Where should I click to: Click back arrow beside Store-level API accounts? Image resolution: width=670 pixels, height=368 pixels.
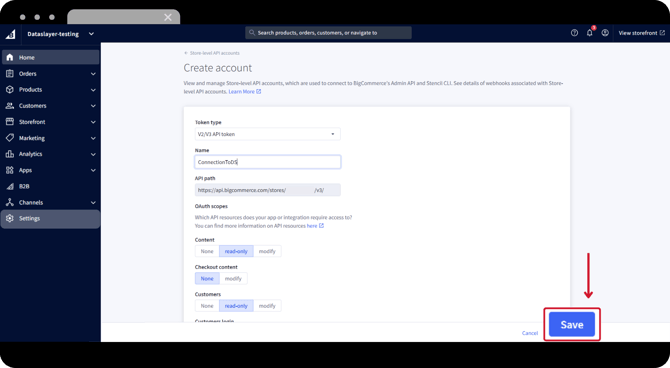pos(186,53)
